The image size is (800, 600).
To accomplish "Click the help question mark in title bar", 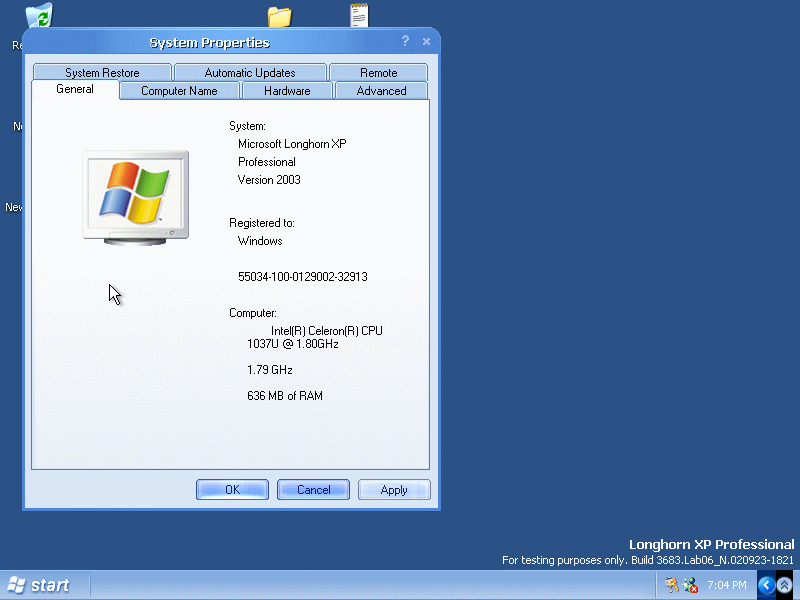I will pyautogui.click(x=405, y=41).
